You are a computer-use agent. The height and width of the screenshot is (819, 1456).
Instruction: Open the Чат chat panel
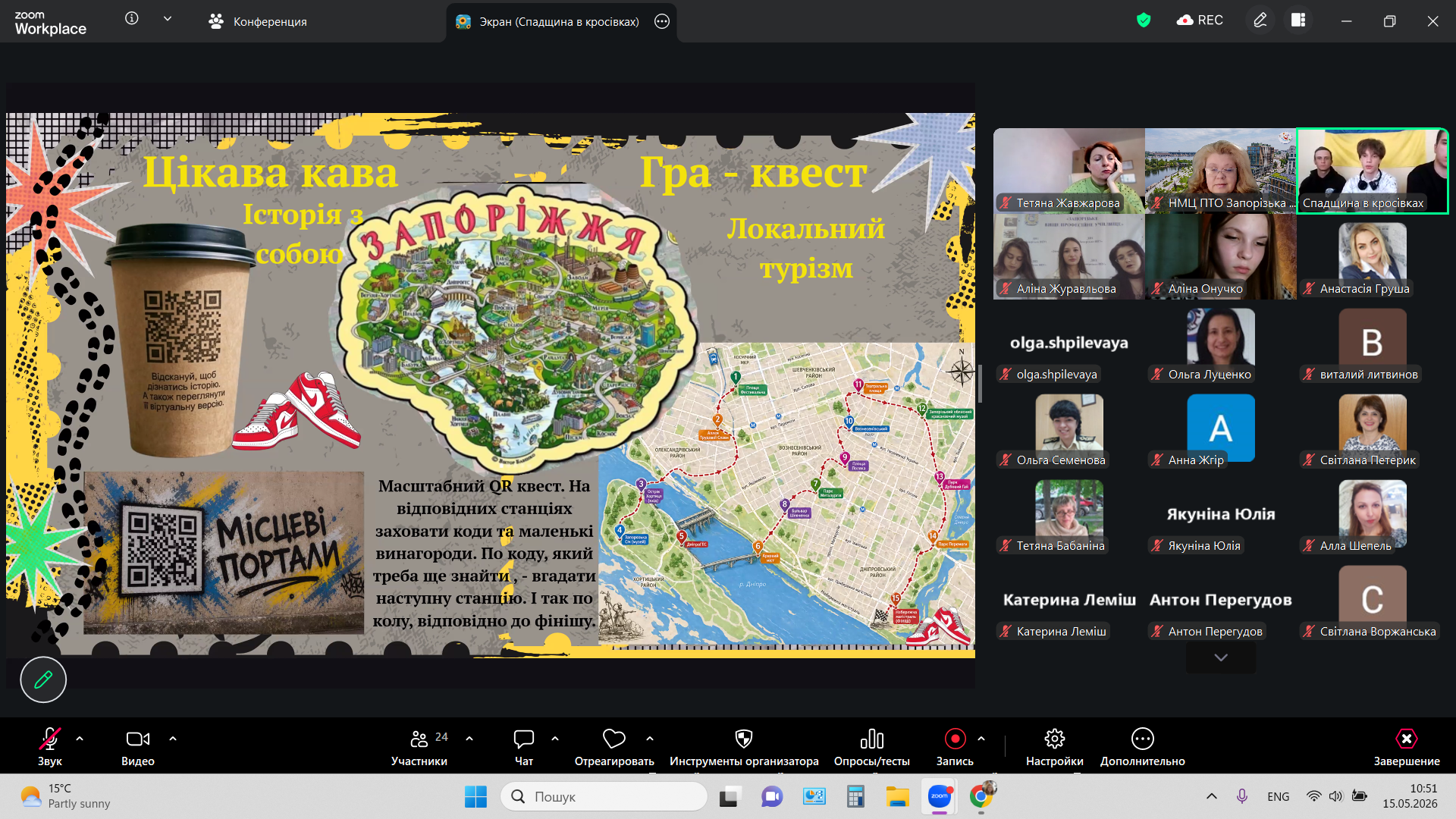click(x=524, y=747)
